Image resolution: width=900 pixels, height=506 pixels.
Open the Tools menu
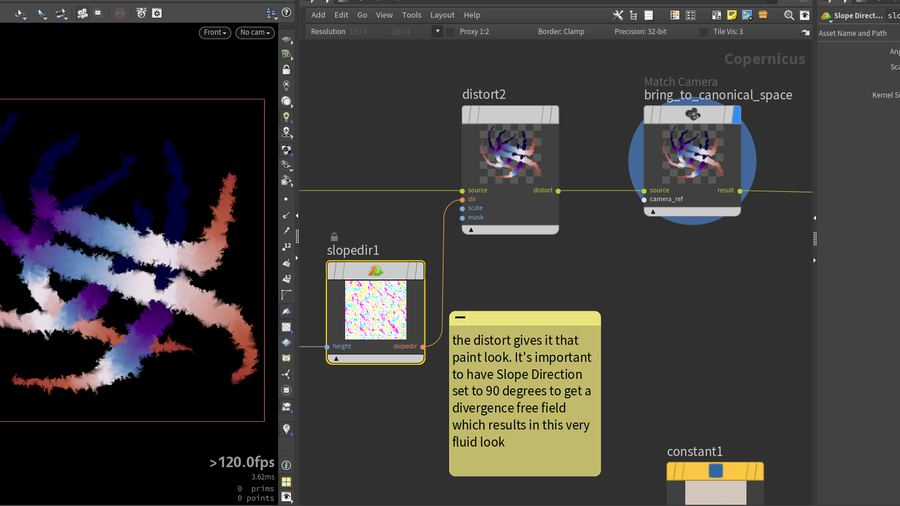pos(411,15)
